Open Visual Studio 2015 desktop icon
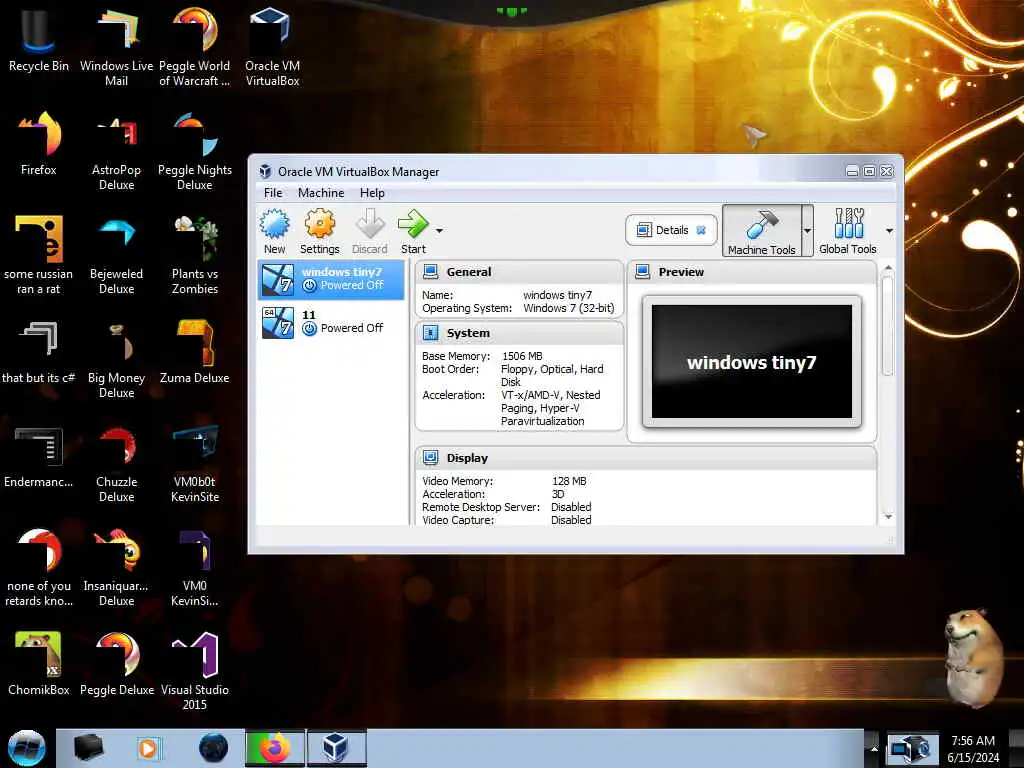1024x768 pixels. click(x=195, y=670)
